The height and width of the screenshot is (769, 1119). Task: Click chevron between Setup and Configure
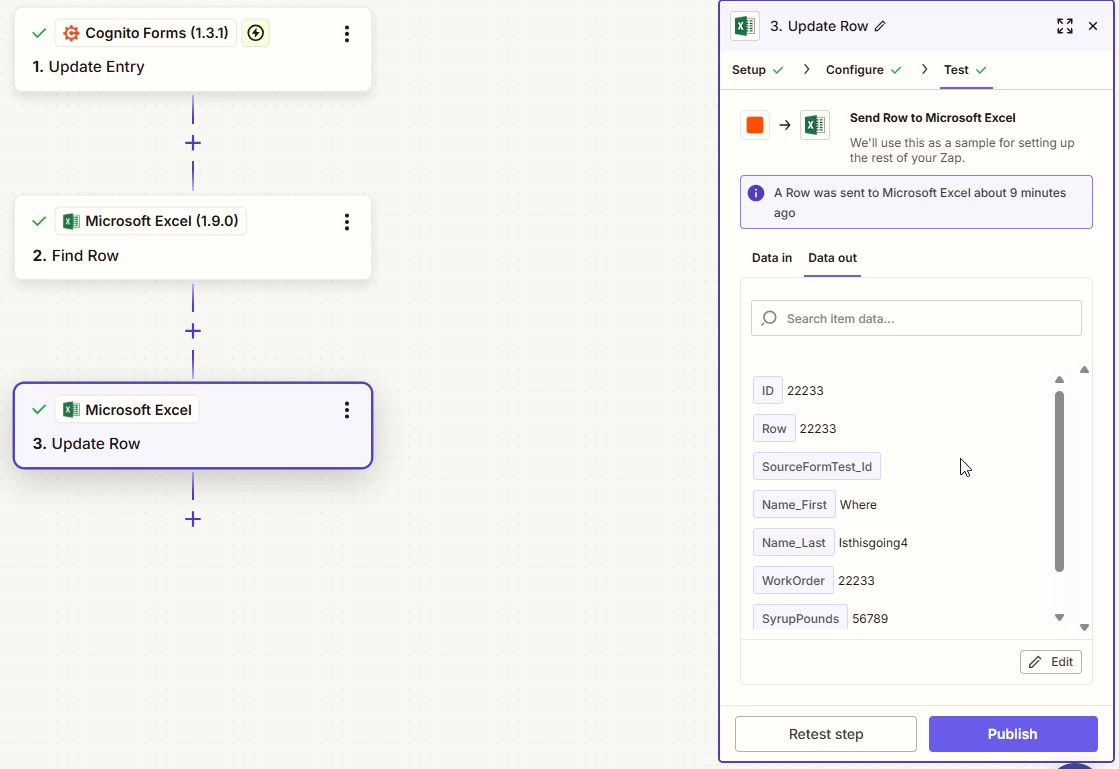coord(806,69)
